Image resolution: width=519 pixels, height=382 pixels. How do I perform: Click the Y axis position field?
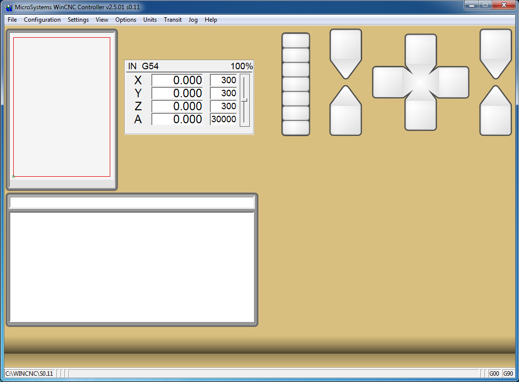click(x=177, y=93)
